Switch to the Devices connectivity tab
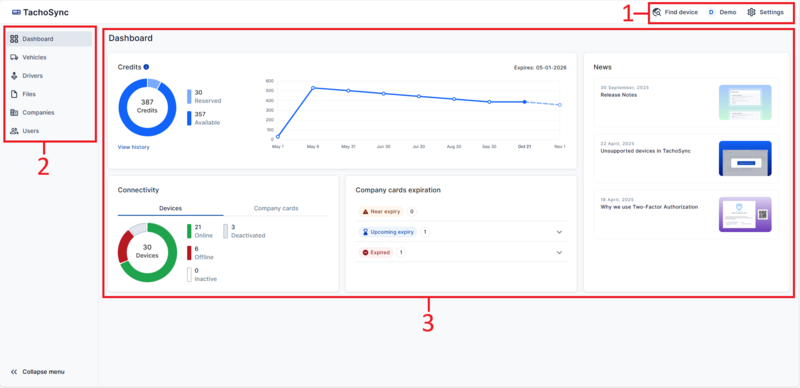Image resolution: width=800 pixels, height=388 pixels. (170, 208)
